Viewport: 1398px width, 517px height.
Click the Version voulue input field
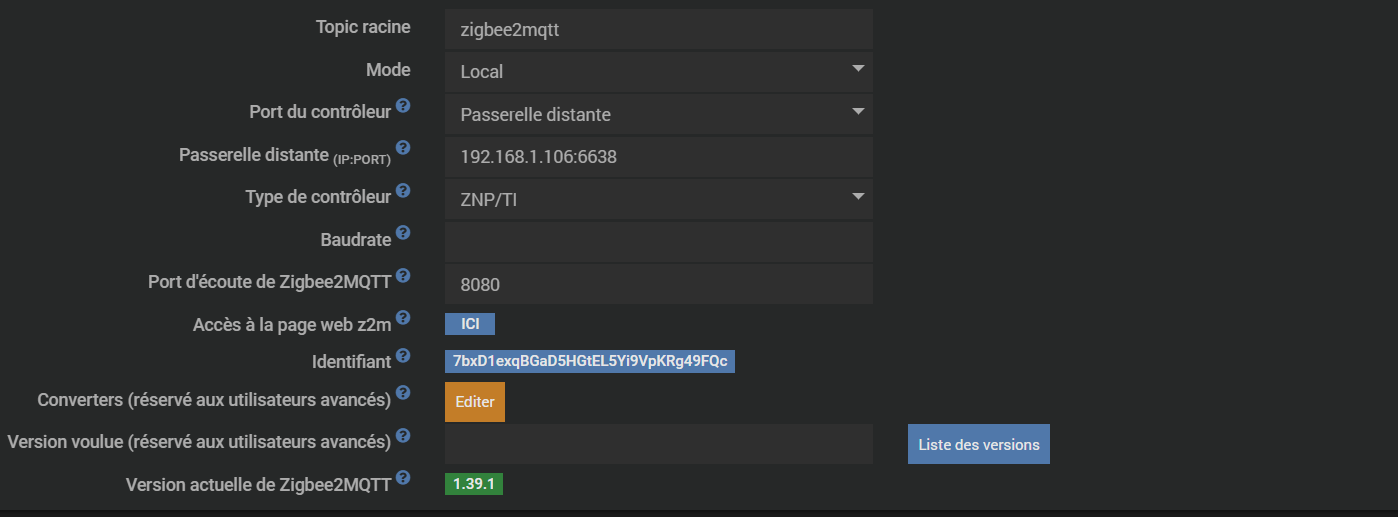point(658,444)
